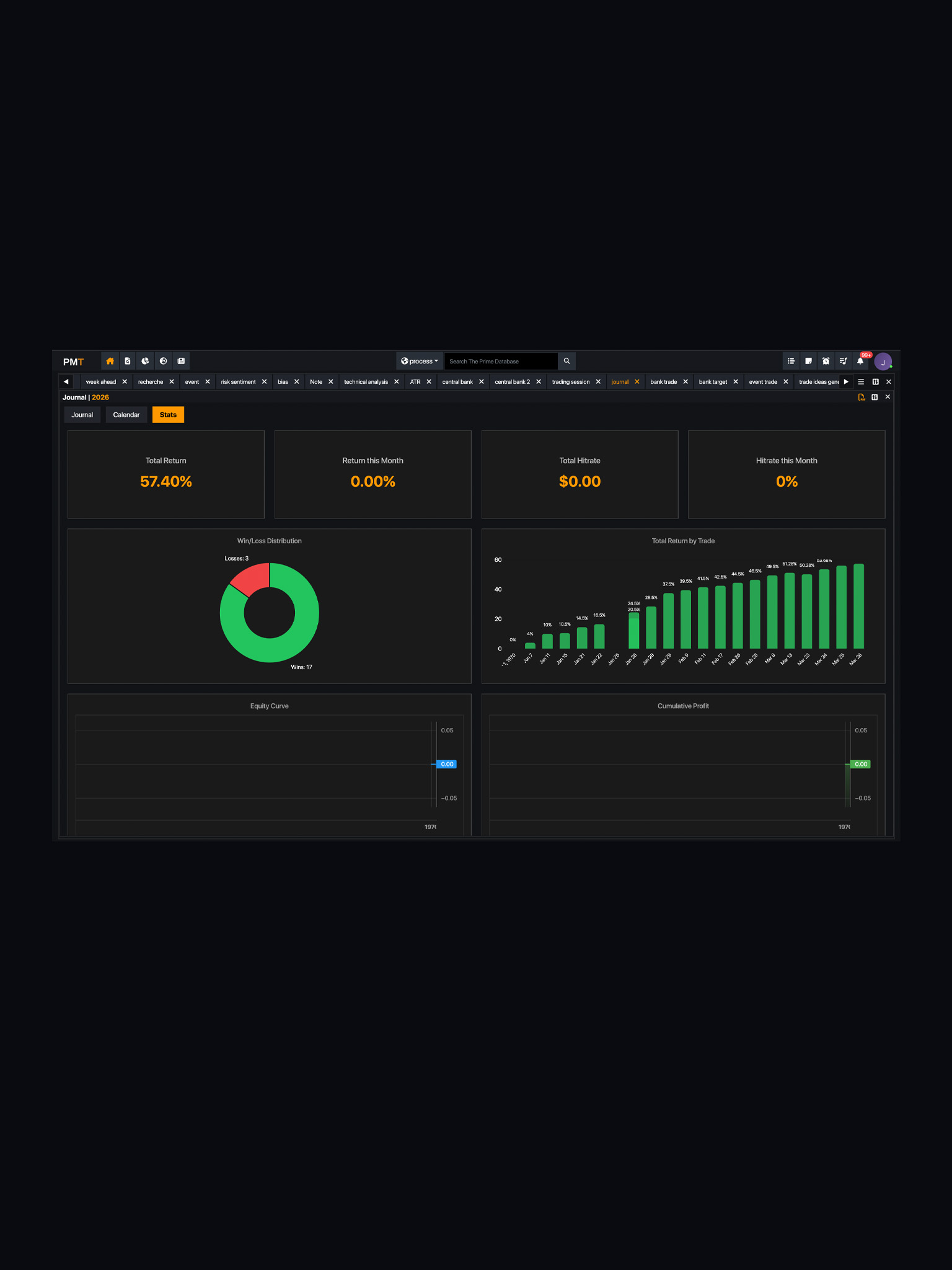Image resolution: width=952 pixels, height=1270 pixels.
Task: Open the Journal sub-tab button
Action: 82,415
